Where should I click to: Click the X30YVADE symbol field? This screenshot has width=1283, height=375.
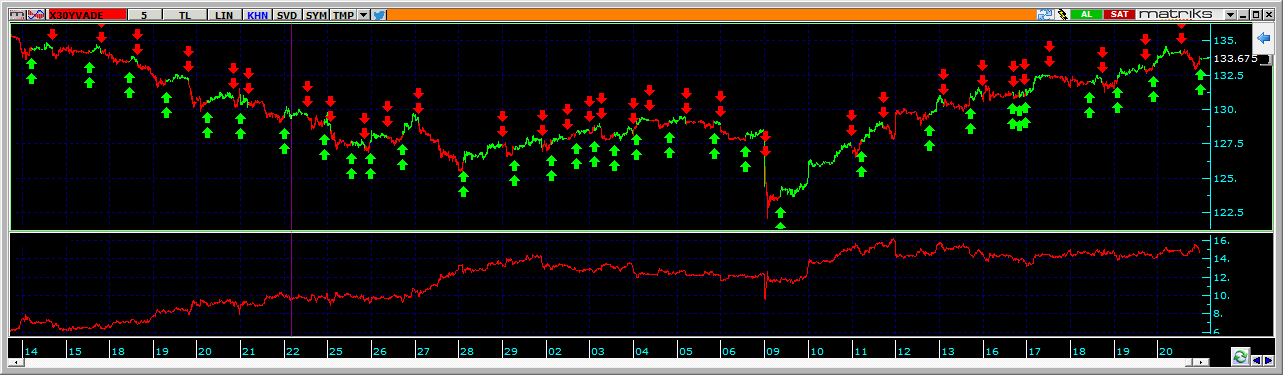87,15
